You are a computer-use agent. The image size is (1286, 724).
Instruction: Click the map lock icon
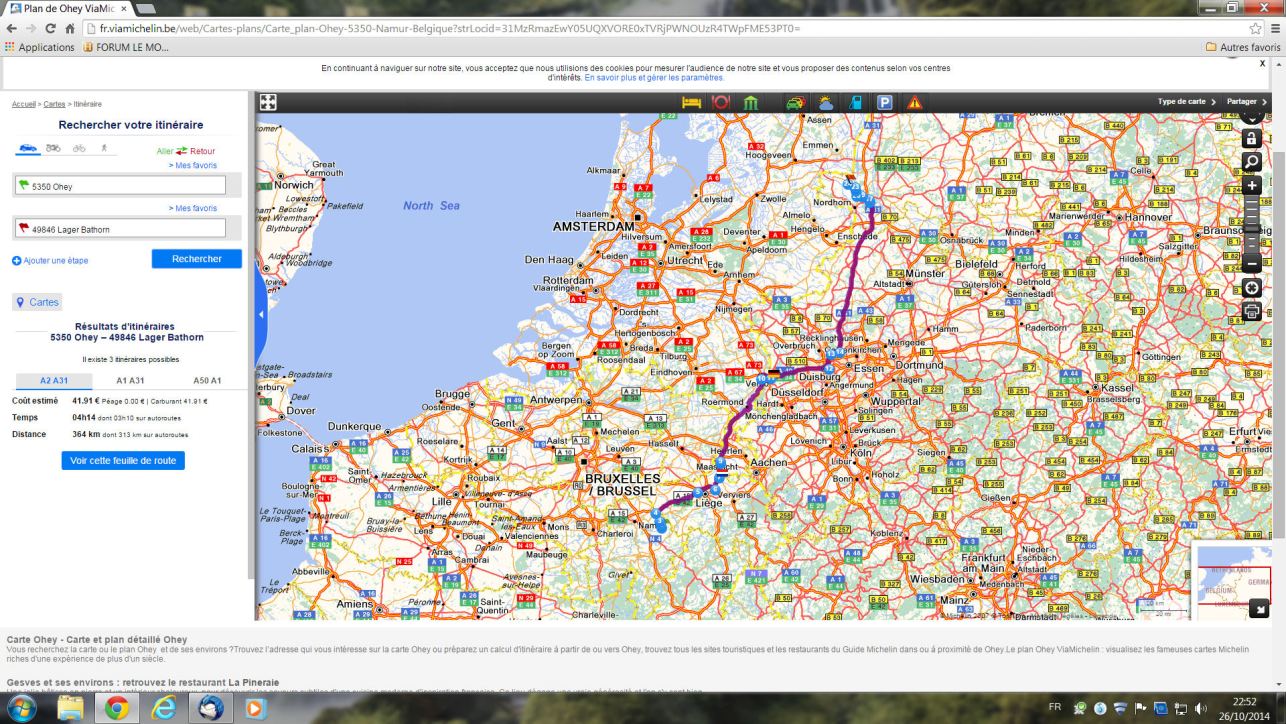1251,138
